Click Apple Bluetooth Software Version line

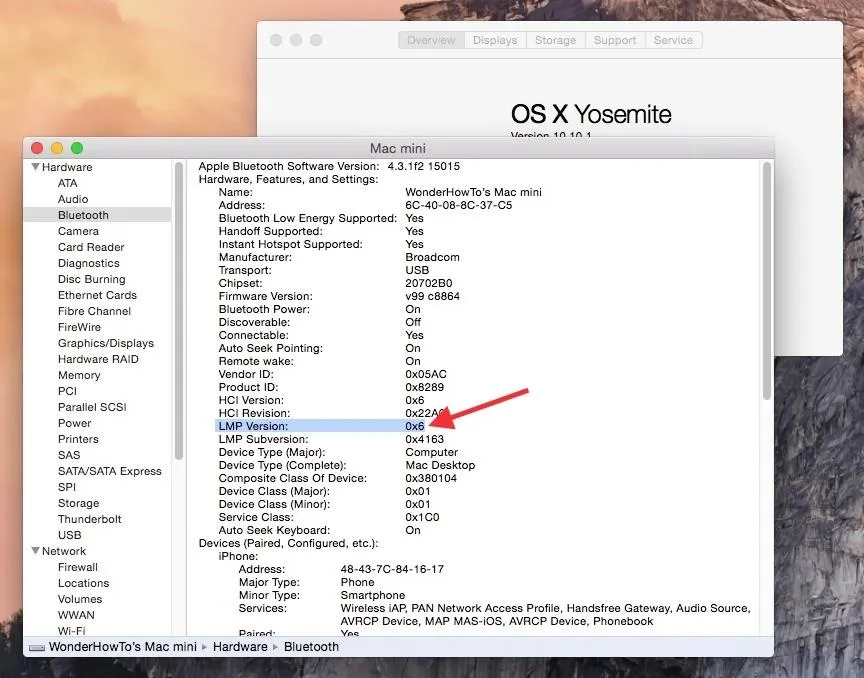(x=329, y=166)
